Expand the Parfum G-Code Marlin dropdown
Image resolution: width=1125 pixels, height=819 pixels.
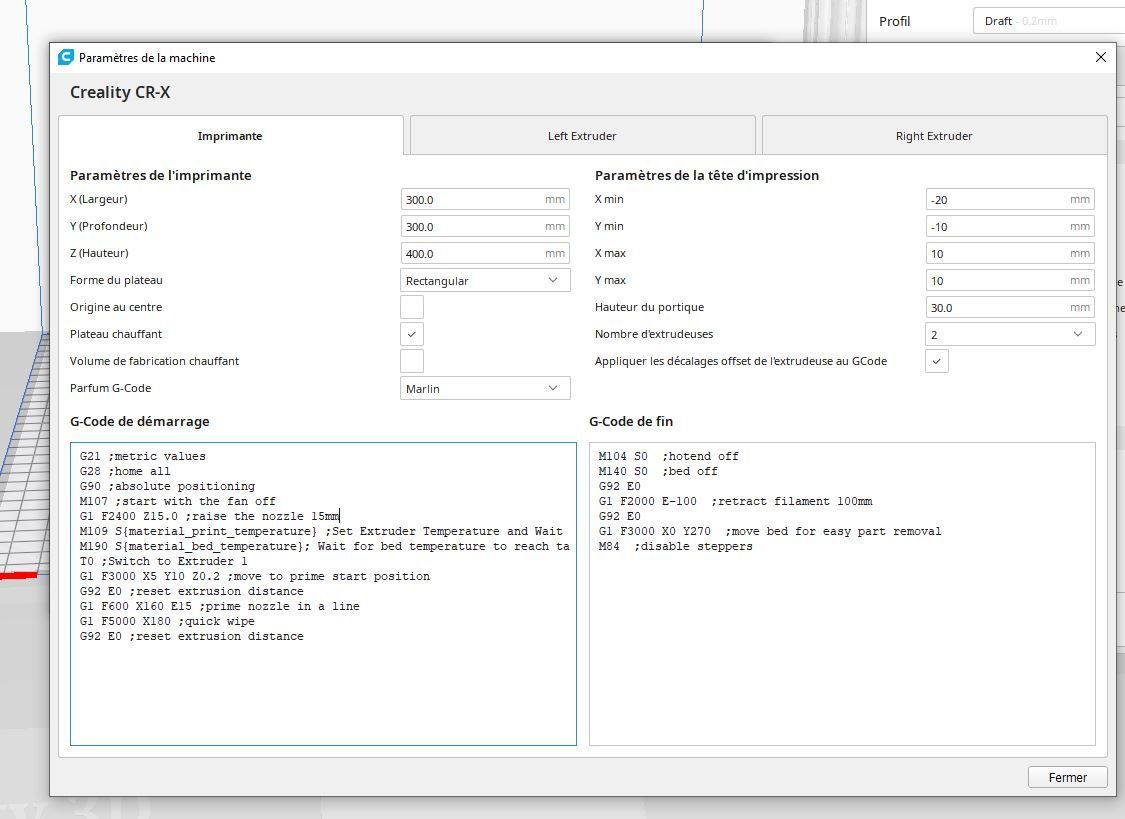tap(485, 388)
